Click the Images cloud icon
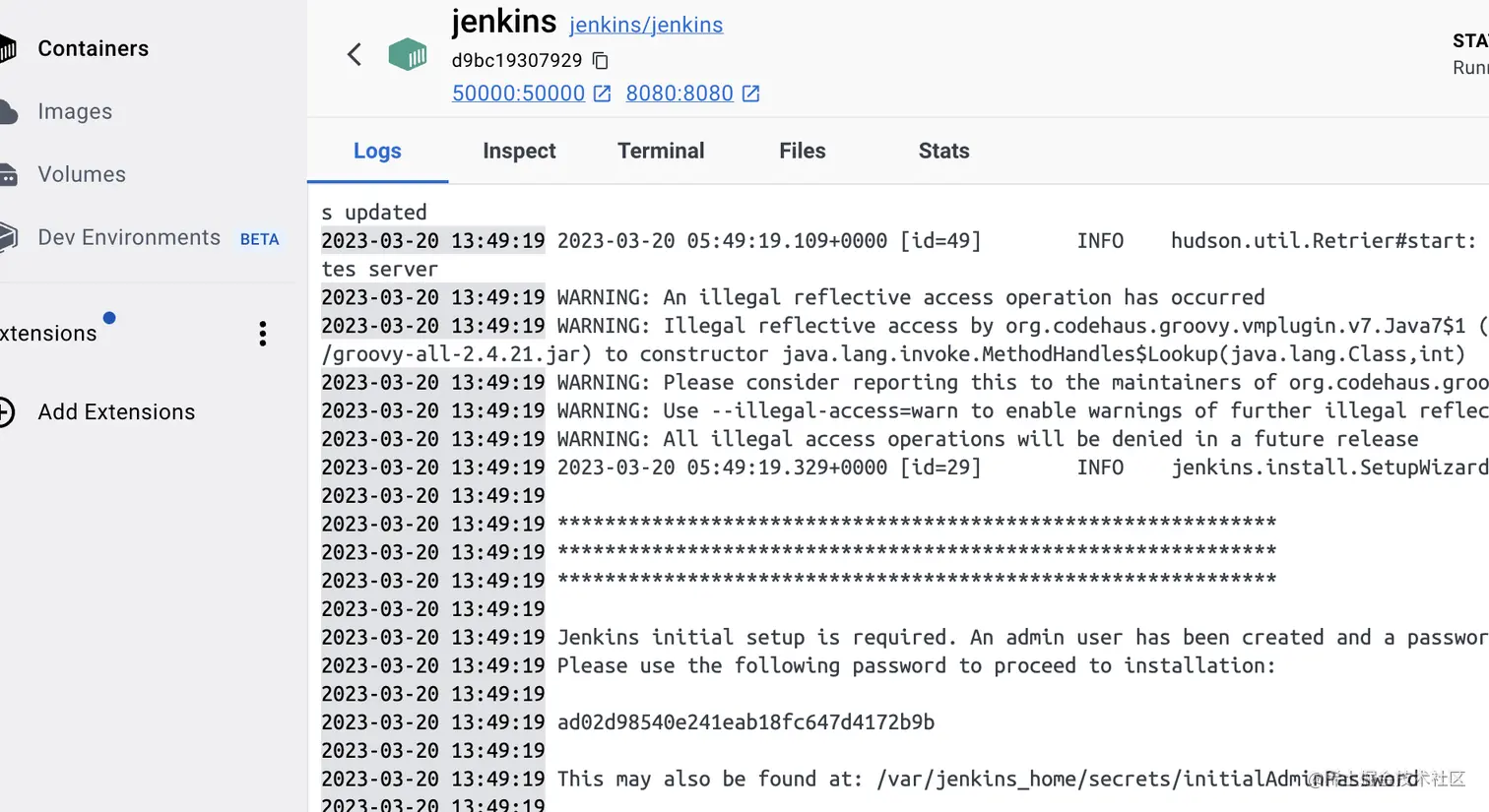This screenshot has height=812, width=1489. [x=8, y=111]
